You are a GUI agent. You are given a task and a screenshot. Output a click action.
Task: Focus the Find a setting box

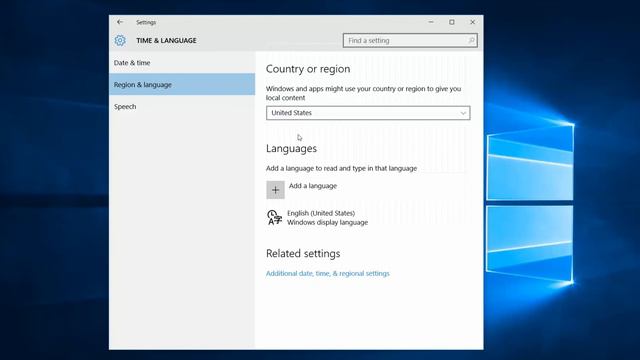tap(410, 40)
